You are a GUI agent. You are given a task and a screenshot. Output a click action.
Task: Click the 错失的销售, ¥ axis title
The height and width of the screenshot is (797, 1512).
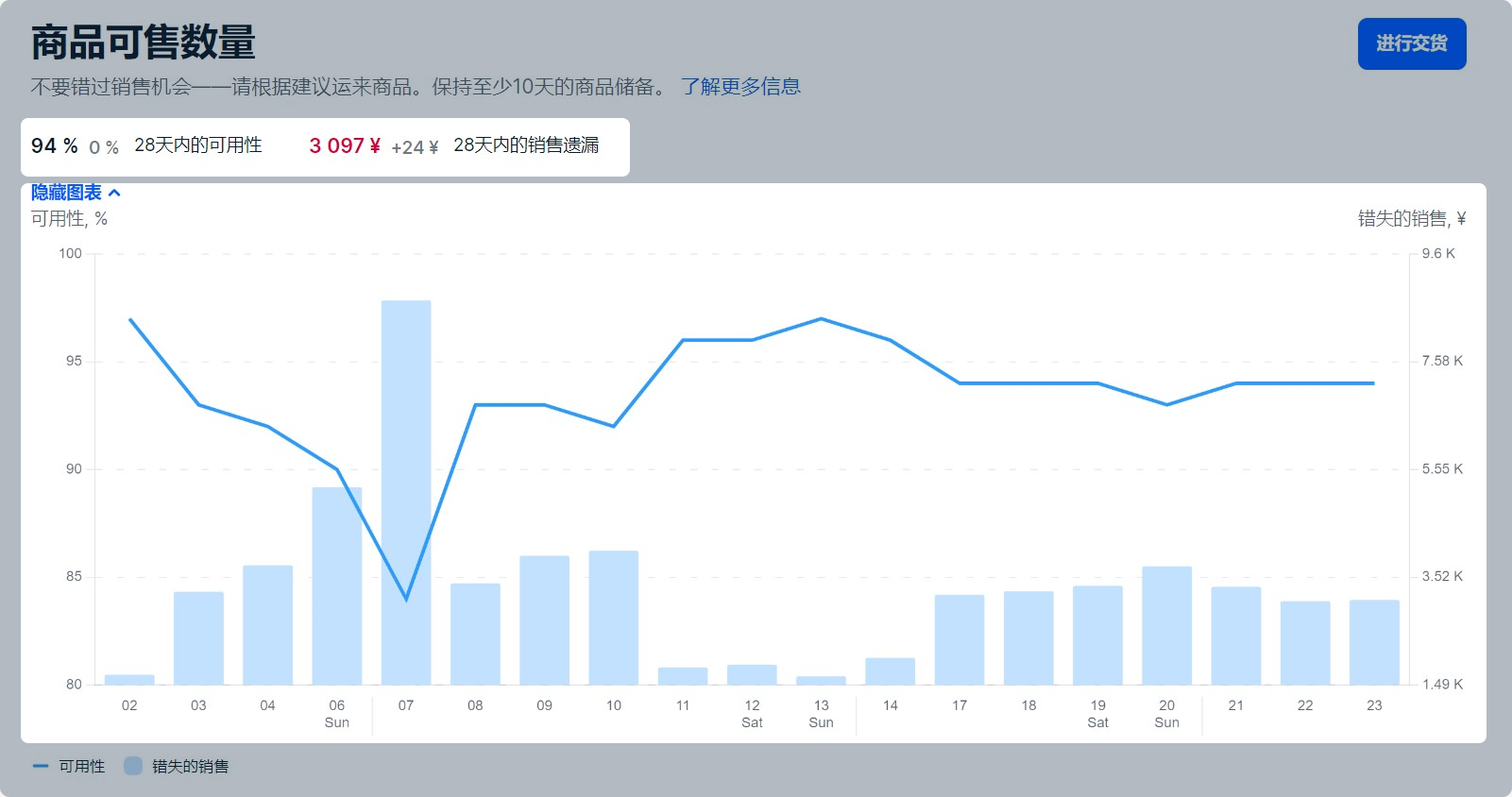[1412, 219]
